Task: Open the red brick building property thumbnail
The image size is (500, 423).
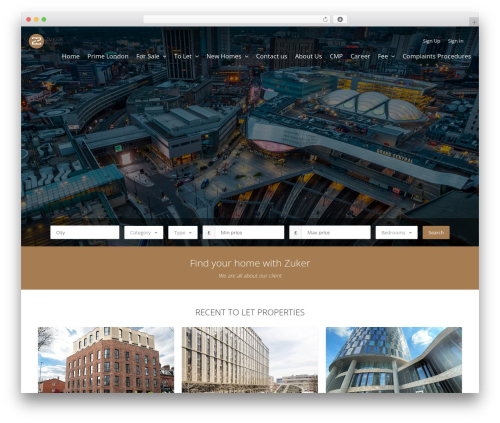Action: 106,360
